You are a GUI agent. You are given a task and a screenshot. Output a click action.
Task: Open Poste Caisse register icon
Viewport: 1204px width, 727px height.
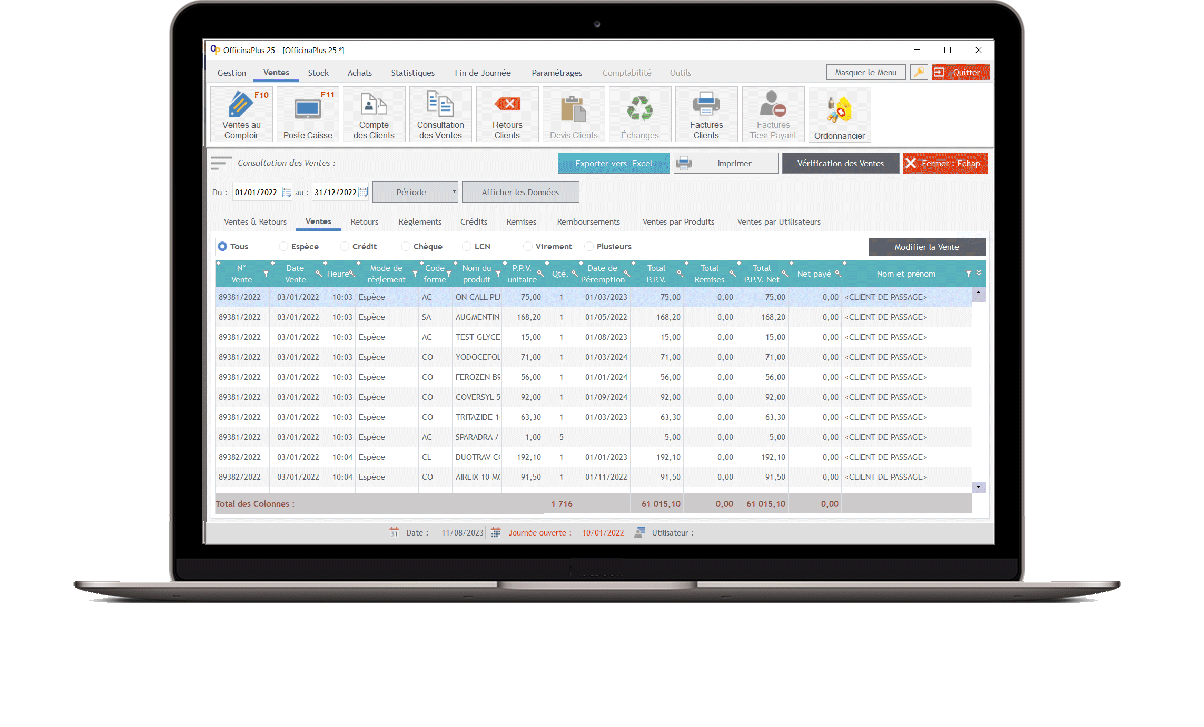point(307,114)
